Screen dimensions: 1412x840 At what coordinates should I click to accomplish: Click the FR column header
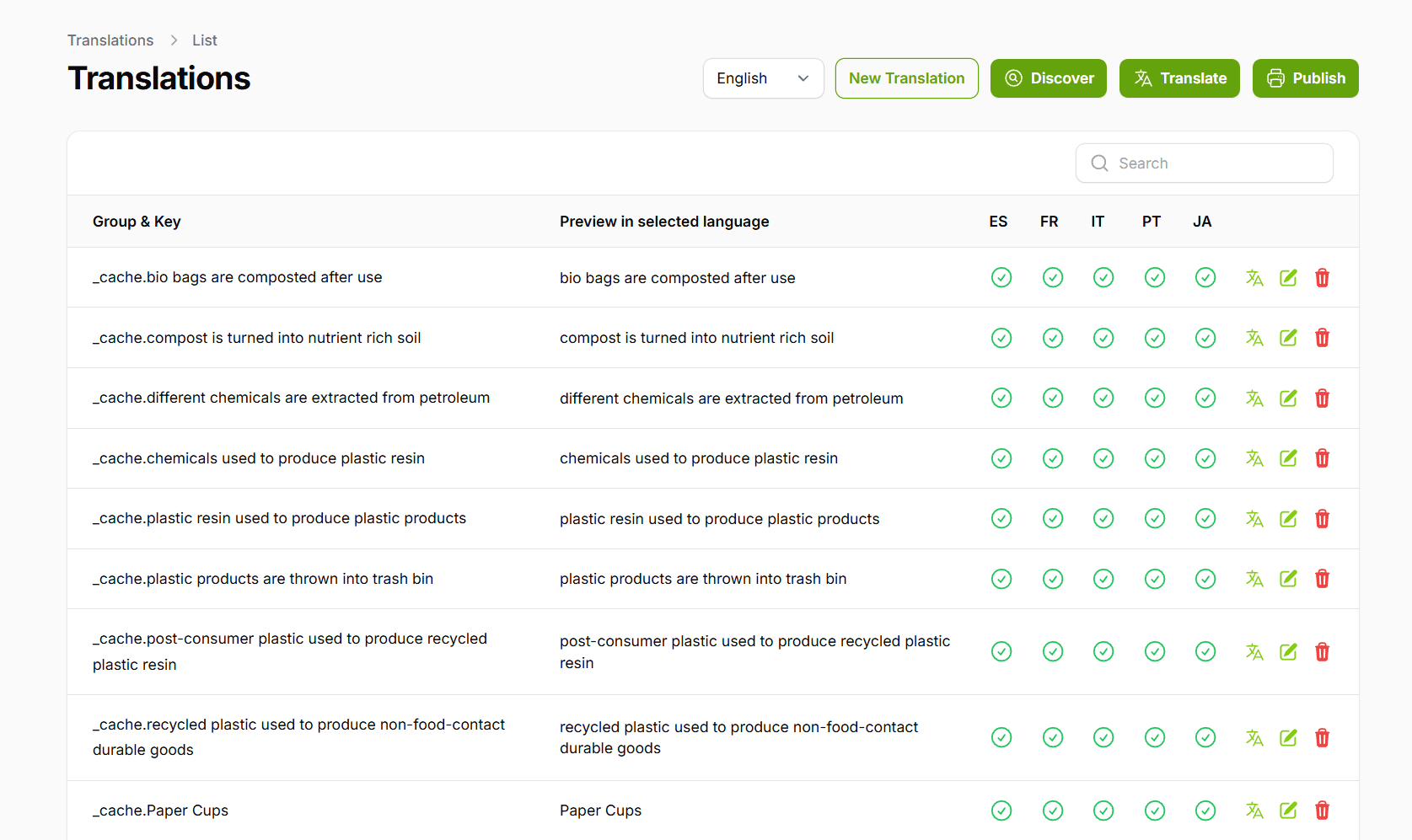1049,222
